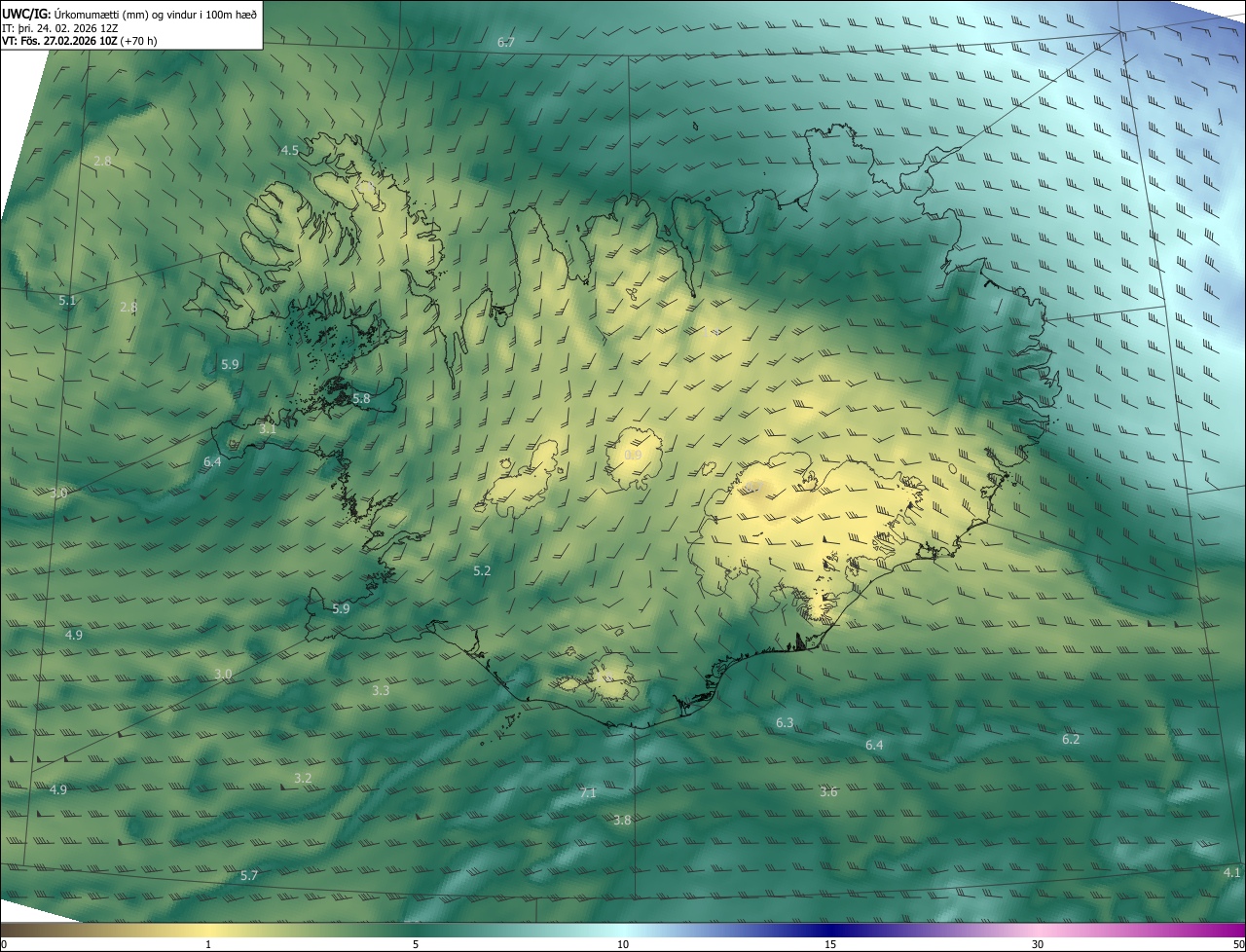
Task: Click the 5.8 value label on the map
Action: coord(361,399)
